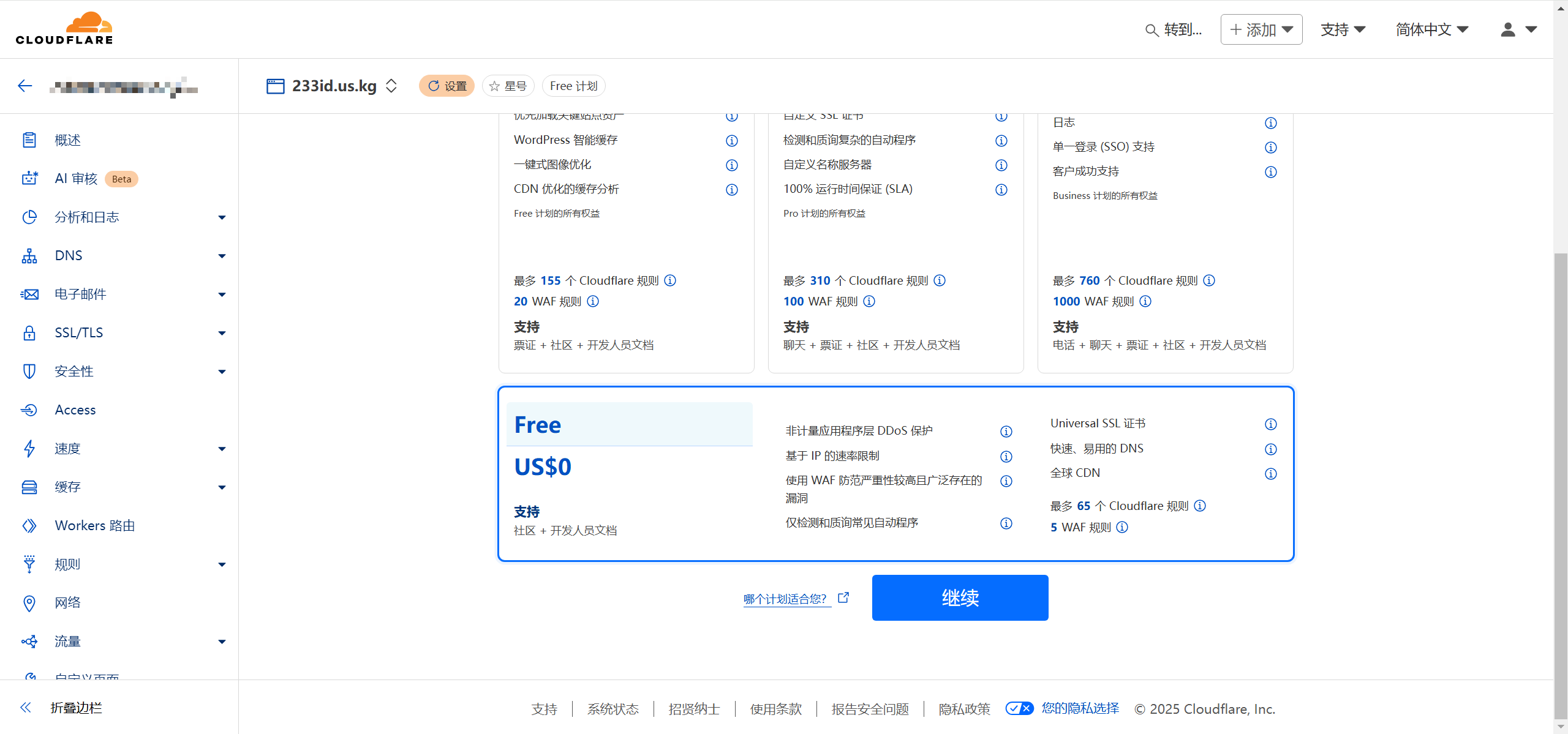This screenshot has width=1568, height=734.
Task: Click the 速度 lightning bolt icon
Action: click(x=29, y=449)
